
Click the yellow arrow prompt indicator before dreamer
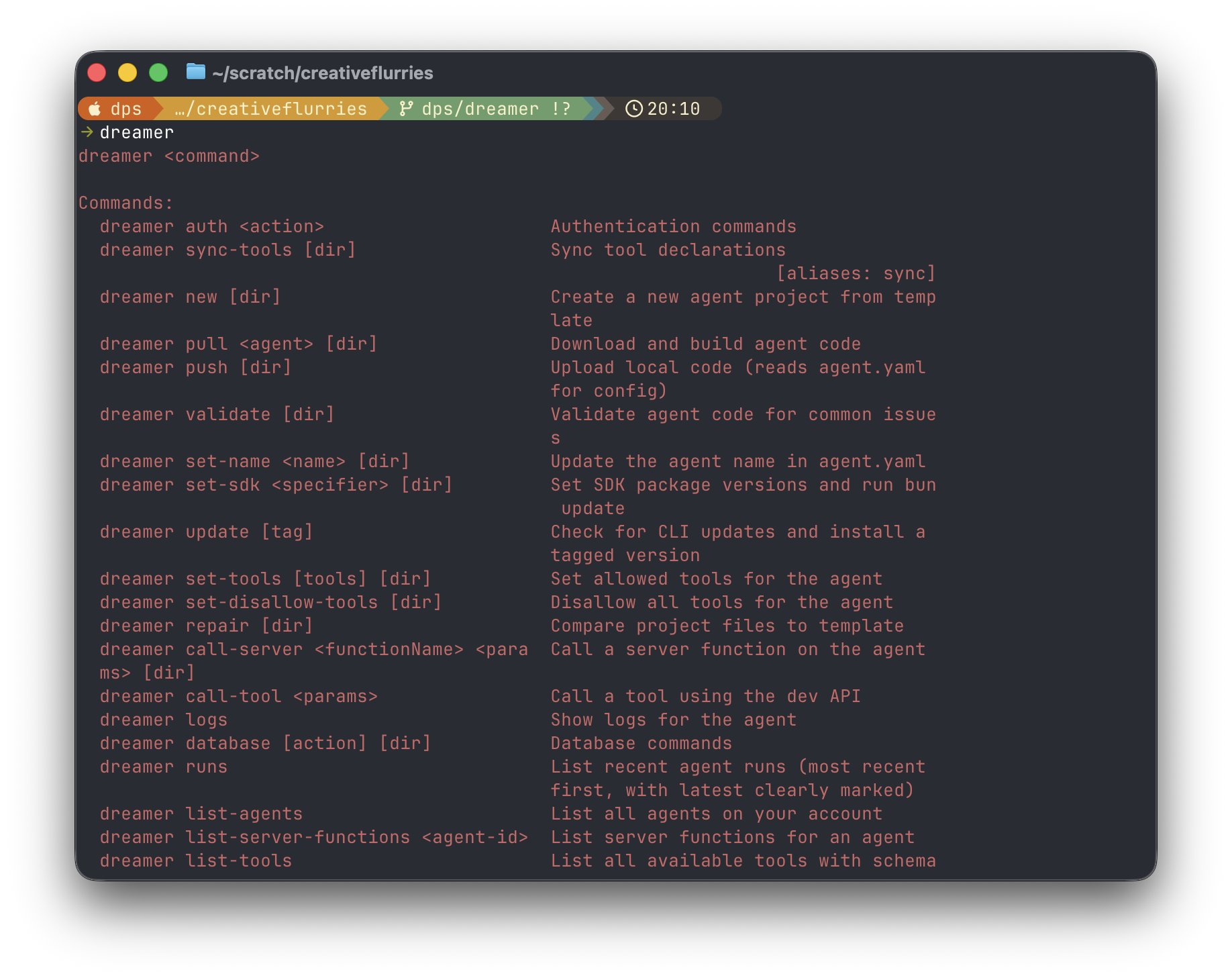(x=87, y=132)
